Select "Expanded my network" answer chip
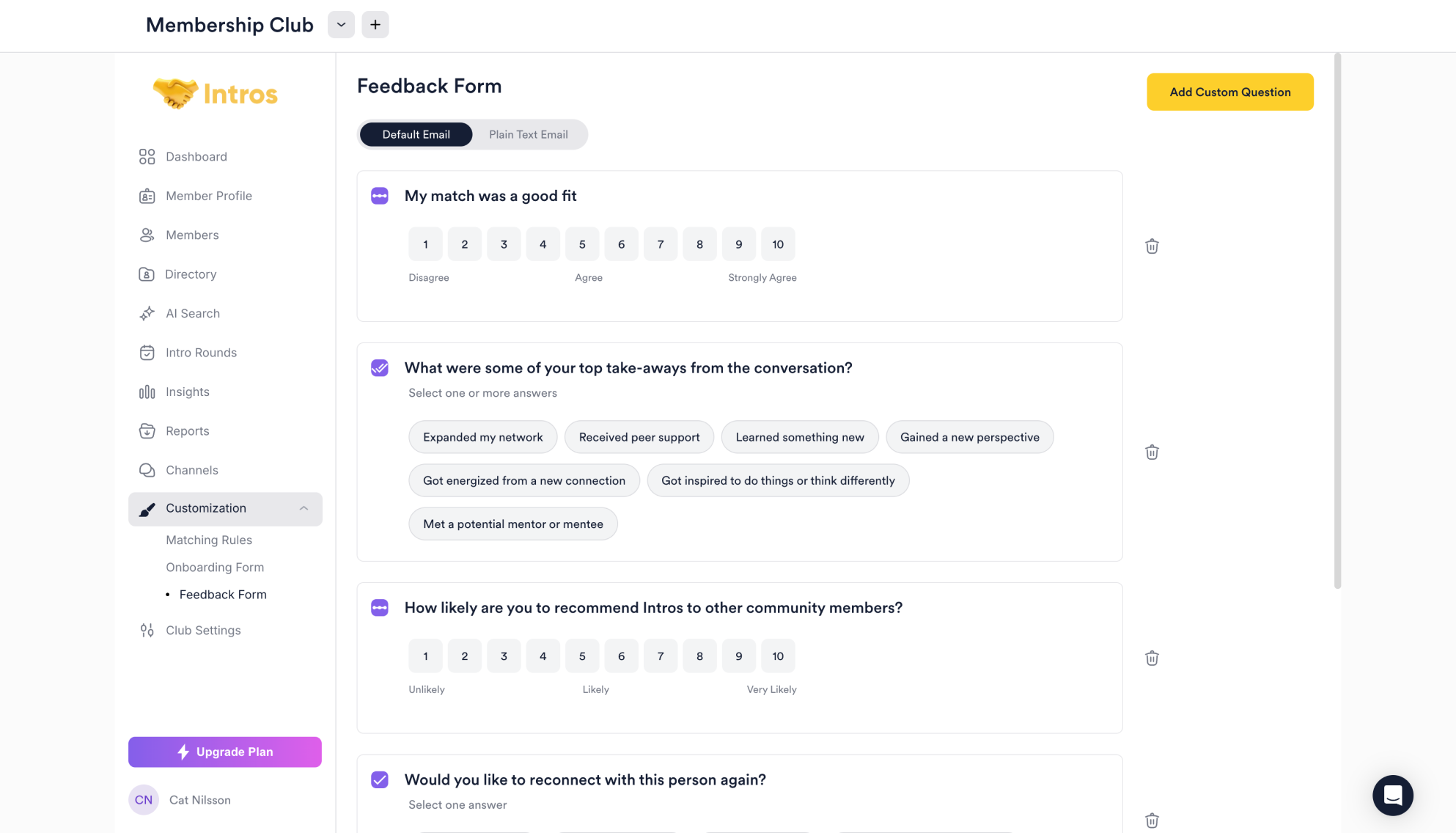The image size is (1456, 833). click(x=483, y=438)
